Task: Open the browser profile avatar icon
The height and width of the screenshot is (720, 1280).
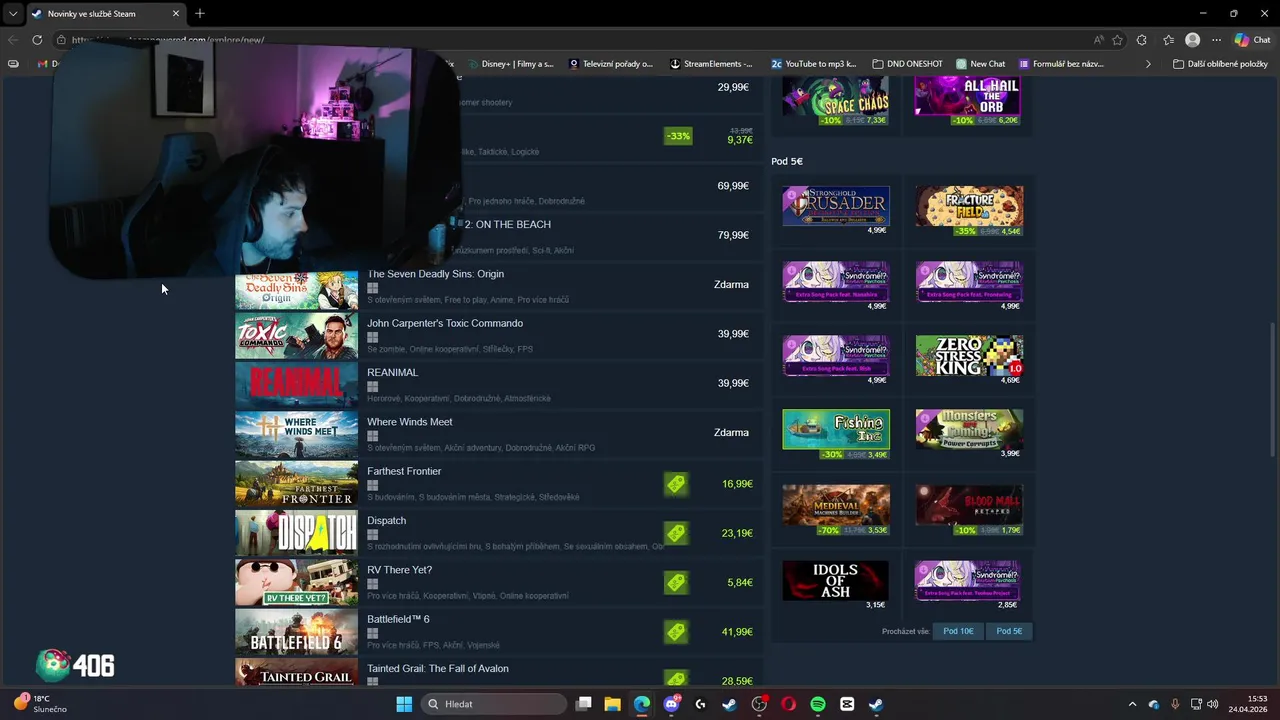Action: point(1192,40)
